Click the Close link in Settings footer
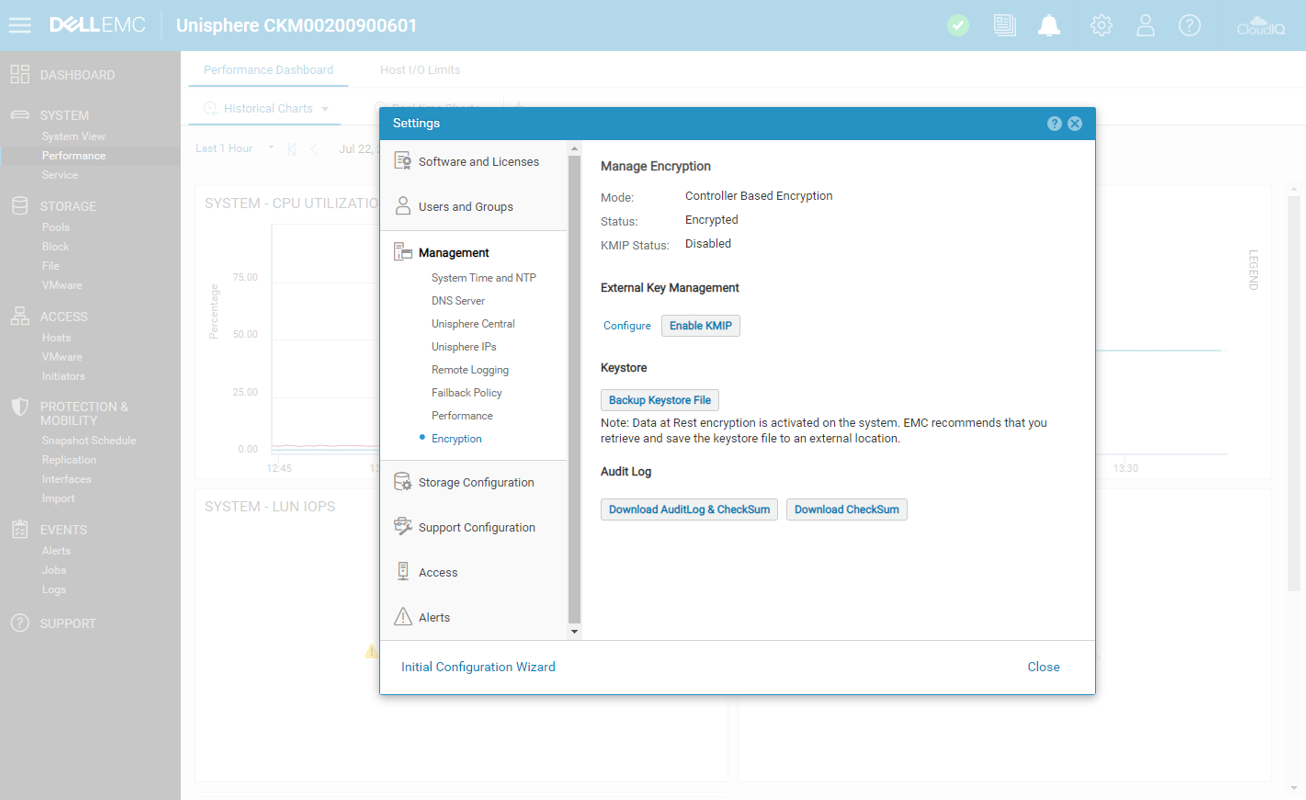The image size is (1306, 800). (x=1044, y=667)
